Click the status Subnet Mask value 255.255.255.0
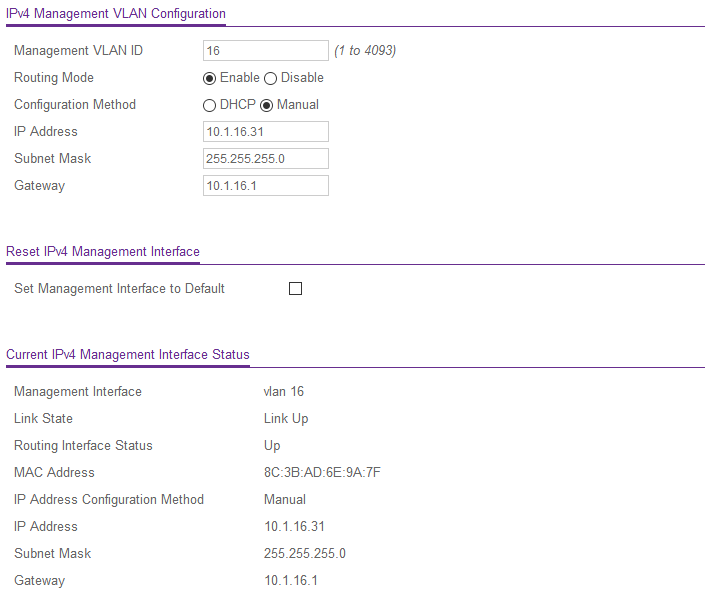Image resolution: width=705 pixels, height=597 pixels. [305, 553]
